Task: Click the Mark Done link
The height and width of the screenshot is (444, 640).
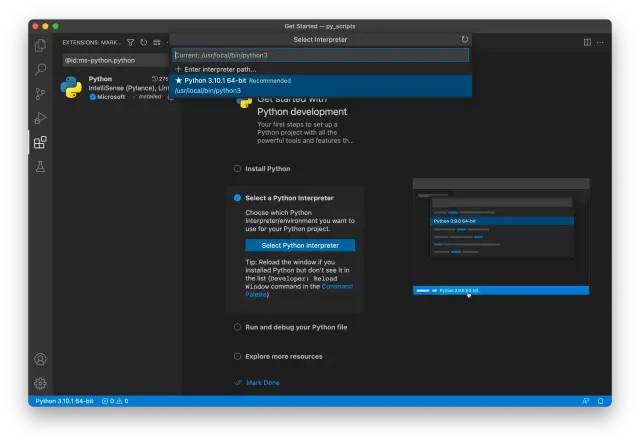Action: tap(263, 382)
